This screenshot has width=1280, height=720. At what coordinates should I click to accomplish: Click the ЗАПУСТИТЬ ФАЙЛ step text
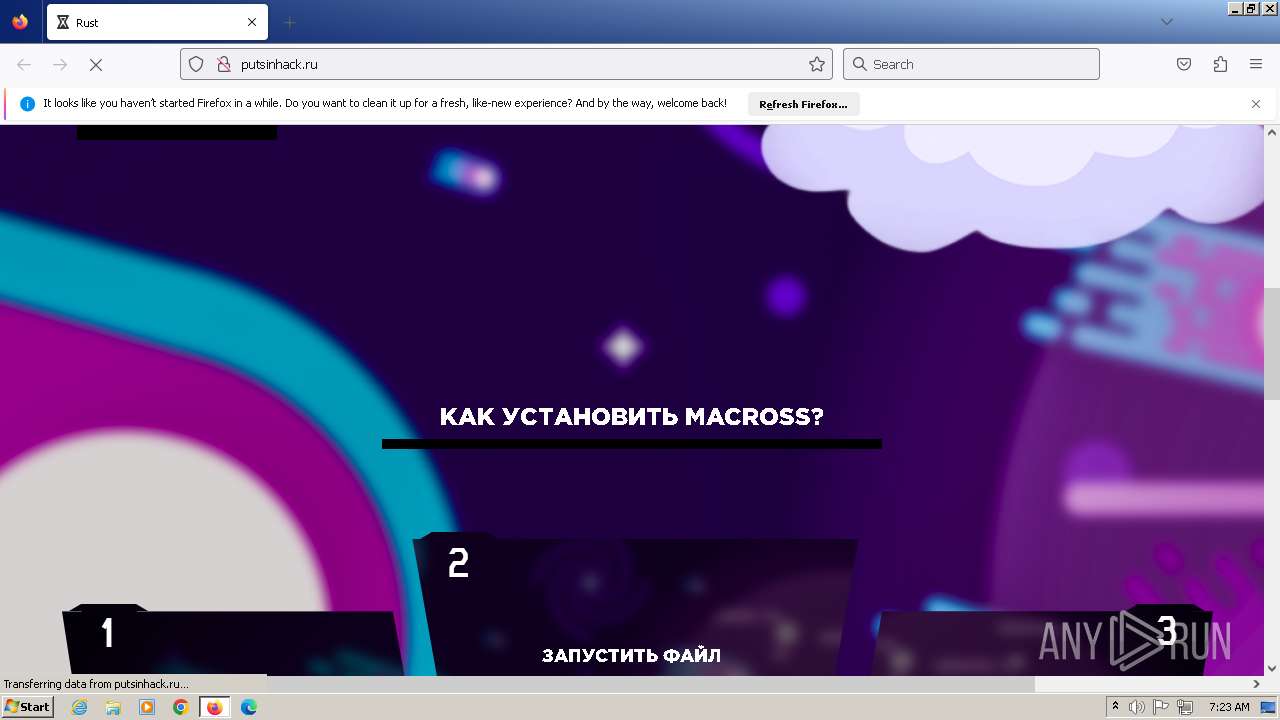pyautogui.click(x=631, y=656)
